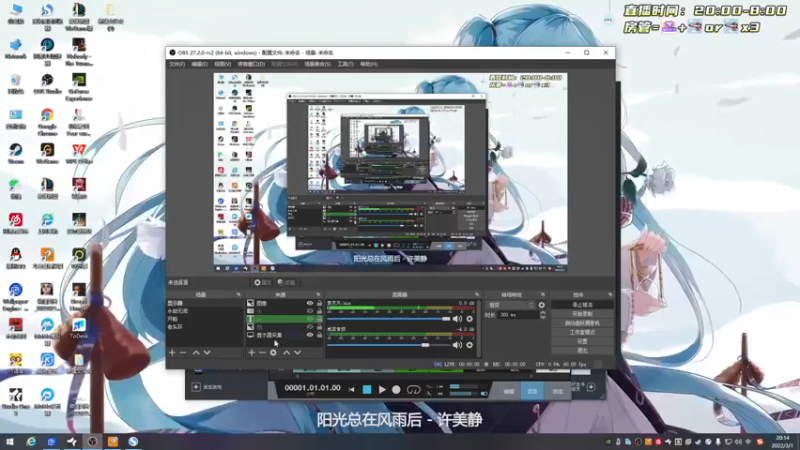The width and height of the screenshot is (800, 450).
Task: Launch Internet Explorer from taskbar
Action: [x=31, y=441]
